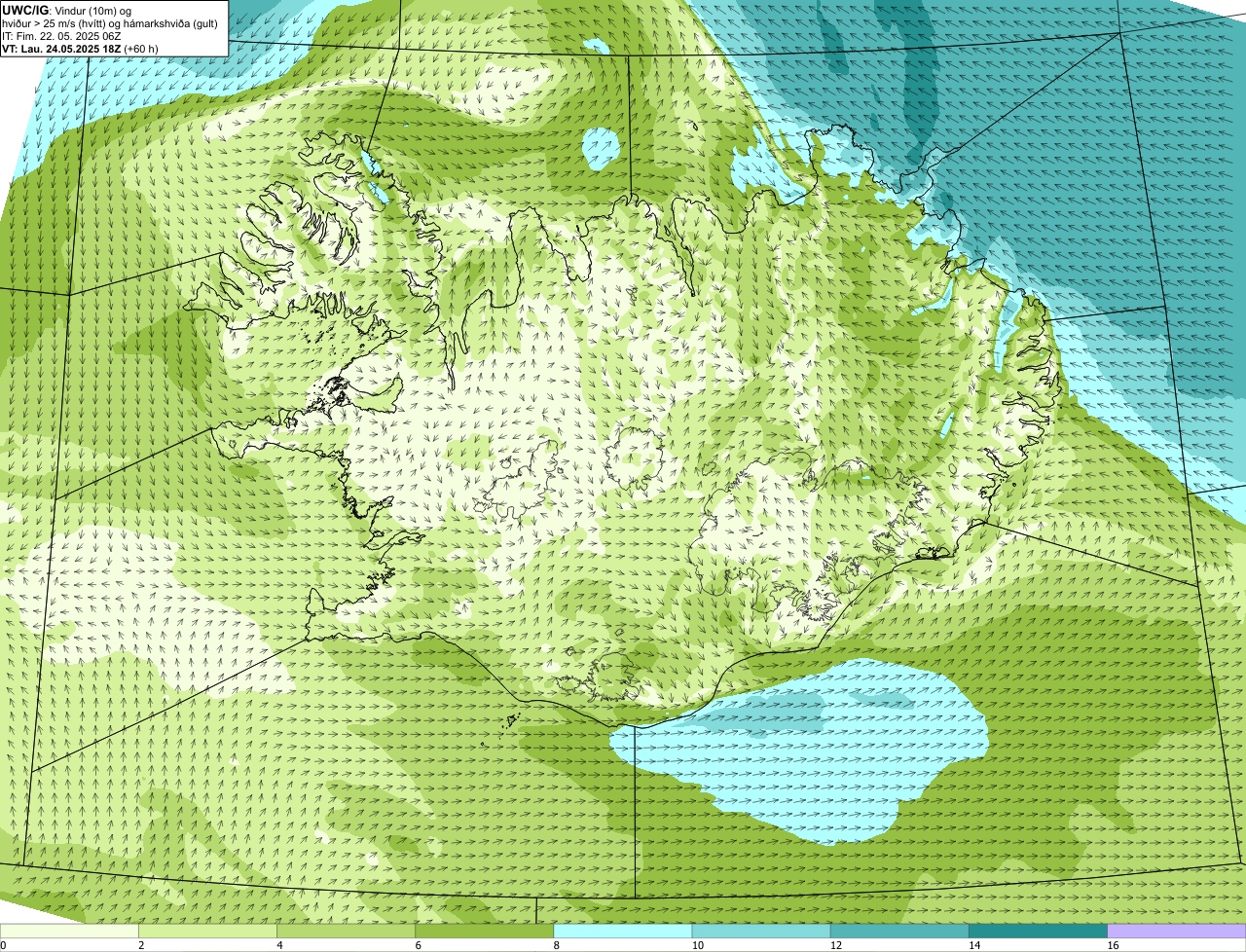The height and width of the screenshot is (952, 1246).
Task: Click the 6–8 m/s dark green legend segment
Action: [485, 931]
